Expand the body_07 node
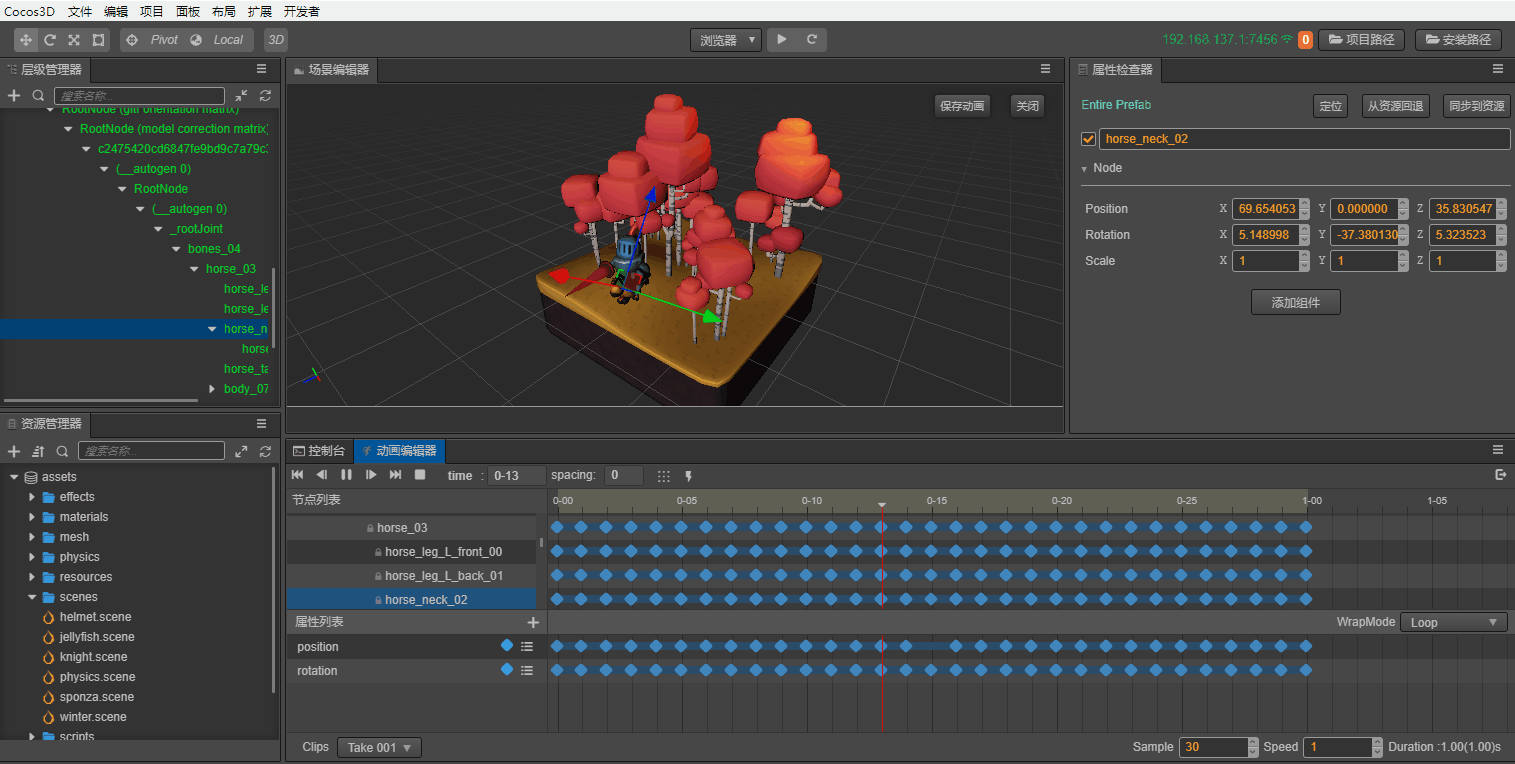Screen dimensions: 1515x764 [x=212, y=389]
